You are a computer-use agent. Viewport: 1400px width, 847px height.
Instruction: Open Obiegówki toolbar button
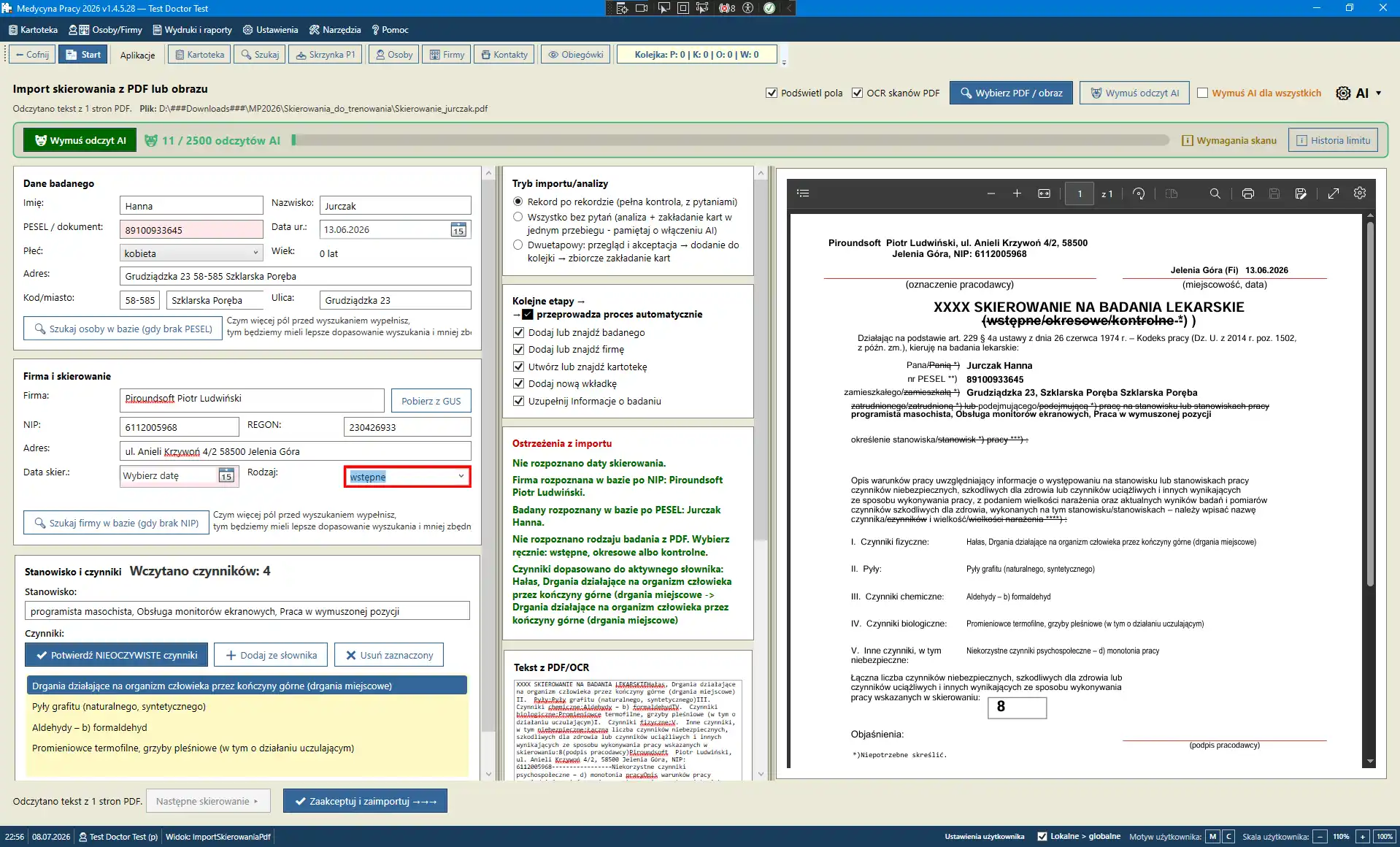click(x=576, y=55)
